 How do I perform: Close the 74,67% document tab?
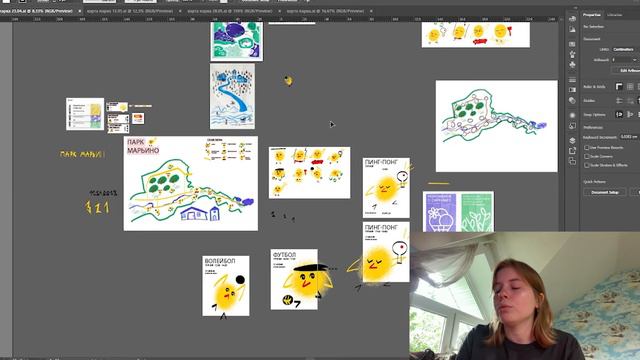coord(371,11)
